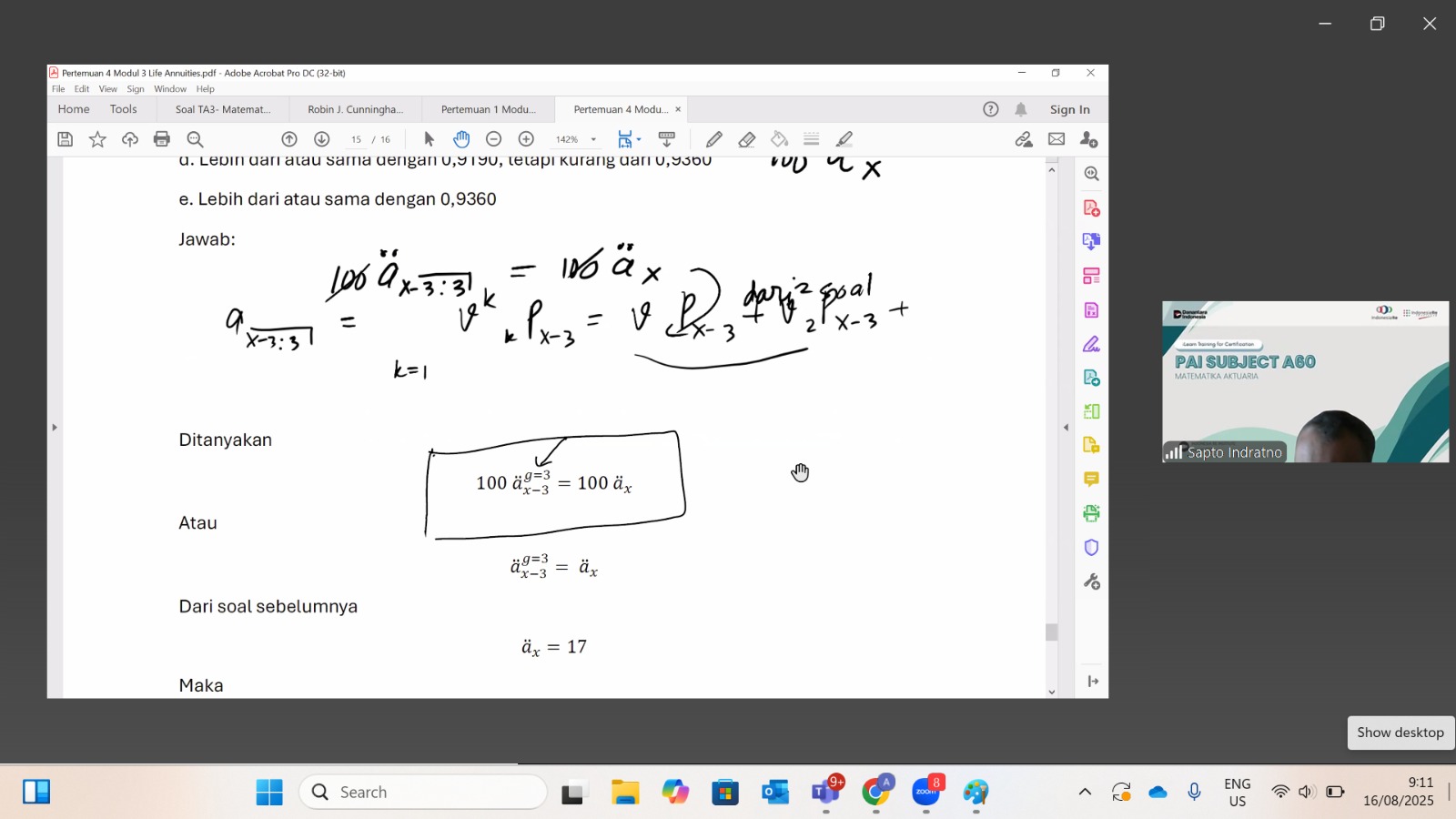Expand the left navigation pane arrow

click(x=55, y=427)
